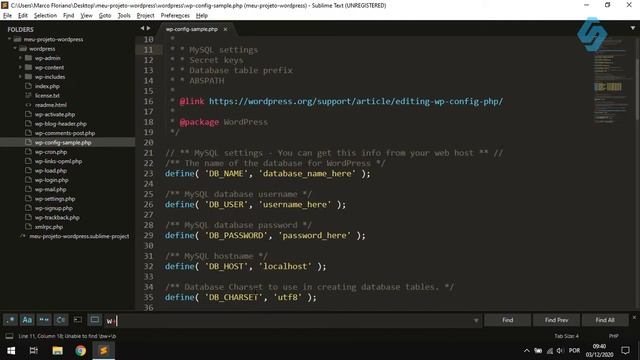The height and width of the screenshot is (360, 640).
Task: Open the Edit menu
Action: pos(23,16)
